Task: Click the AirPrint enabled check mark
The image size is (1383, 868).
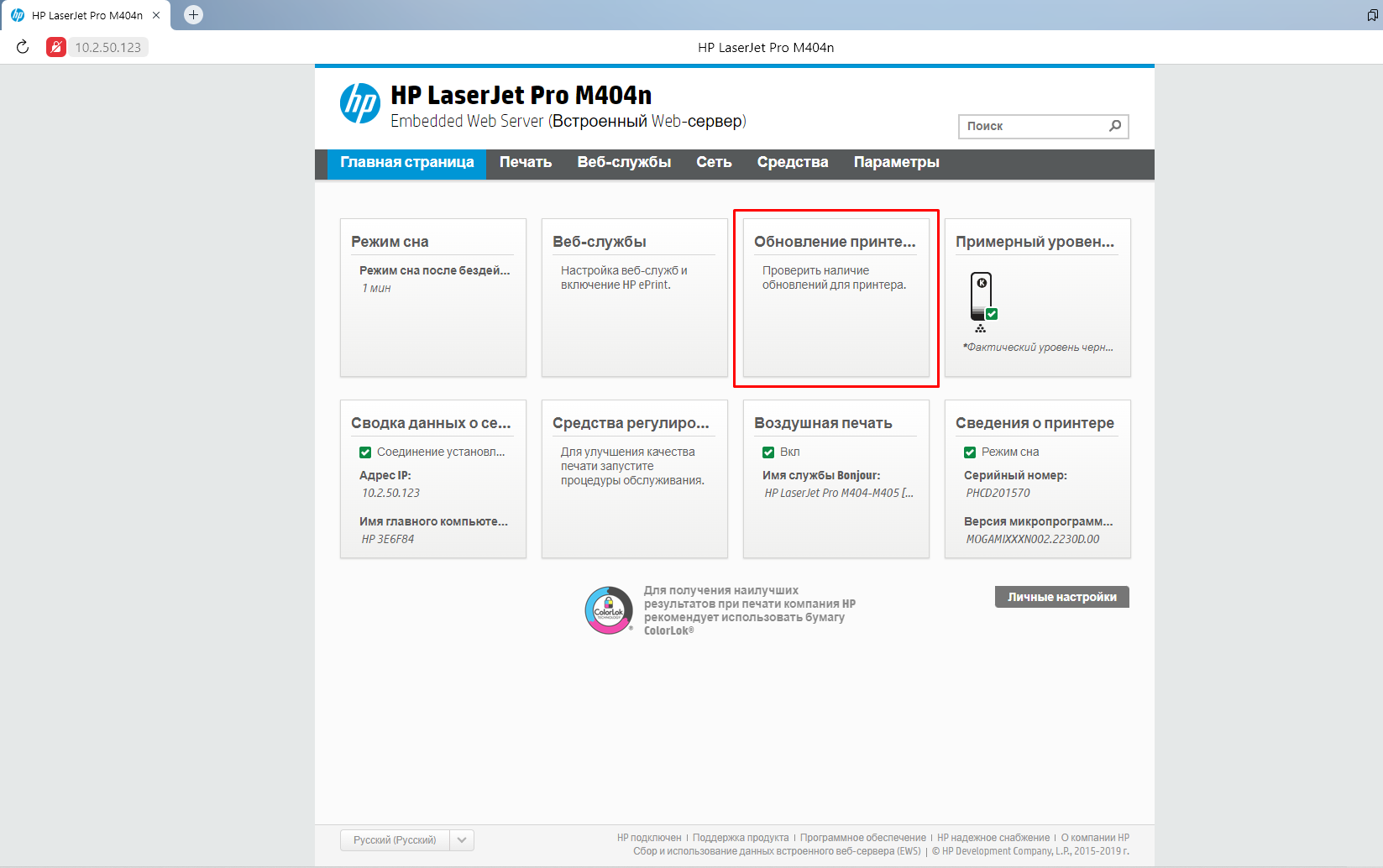Action: (768, 452)
